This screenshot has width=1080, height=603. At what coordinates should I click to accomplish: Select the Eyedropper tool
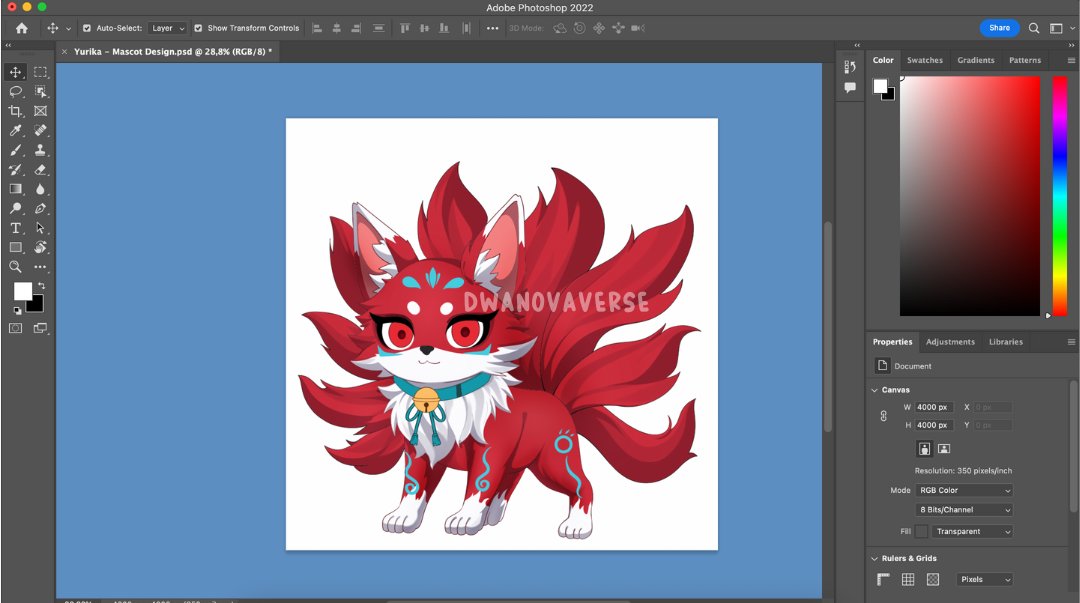click(15, 130)
